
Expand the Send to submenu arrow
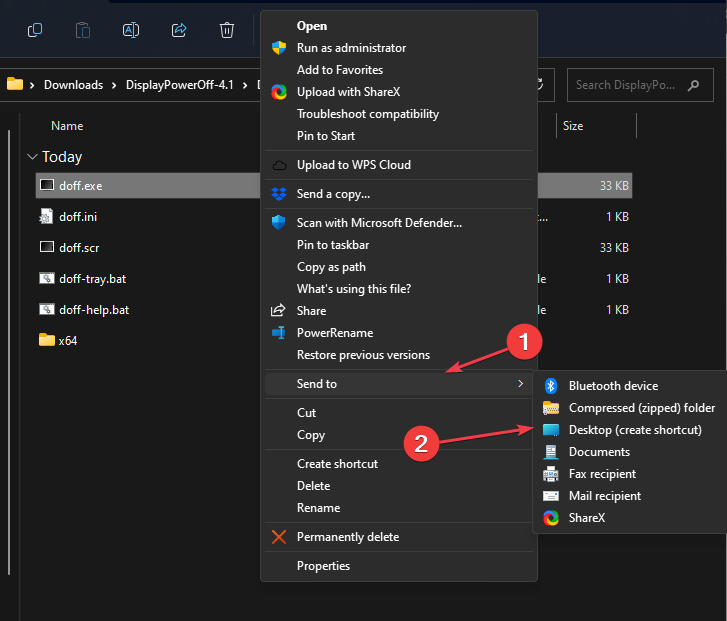click(520, 384)
